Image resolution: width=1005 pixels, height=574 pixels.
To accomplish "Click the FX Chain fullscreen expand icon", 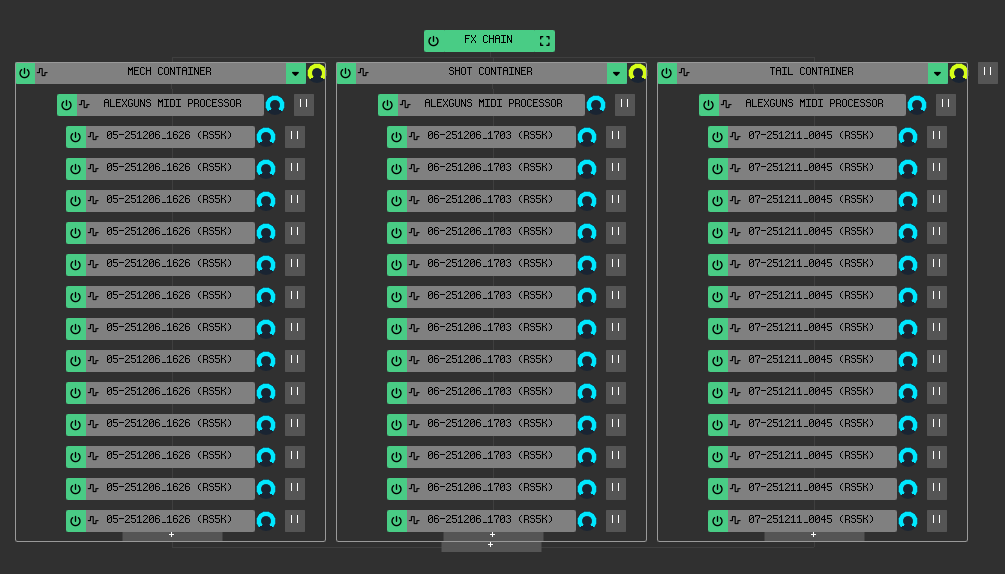I will [x=545, y=41].
